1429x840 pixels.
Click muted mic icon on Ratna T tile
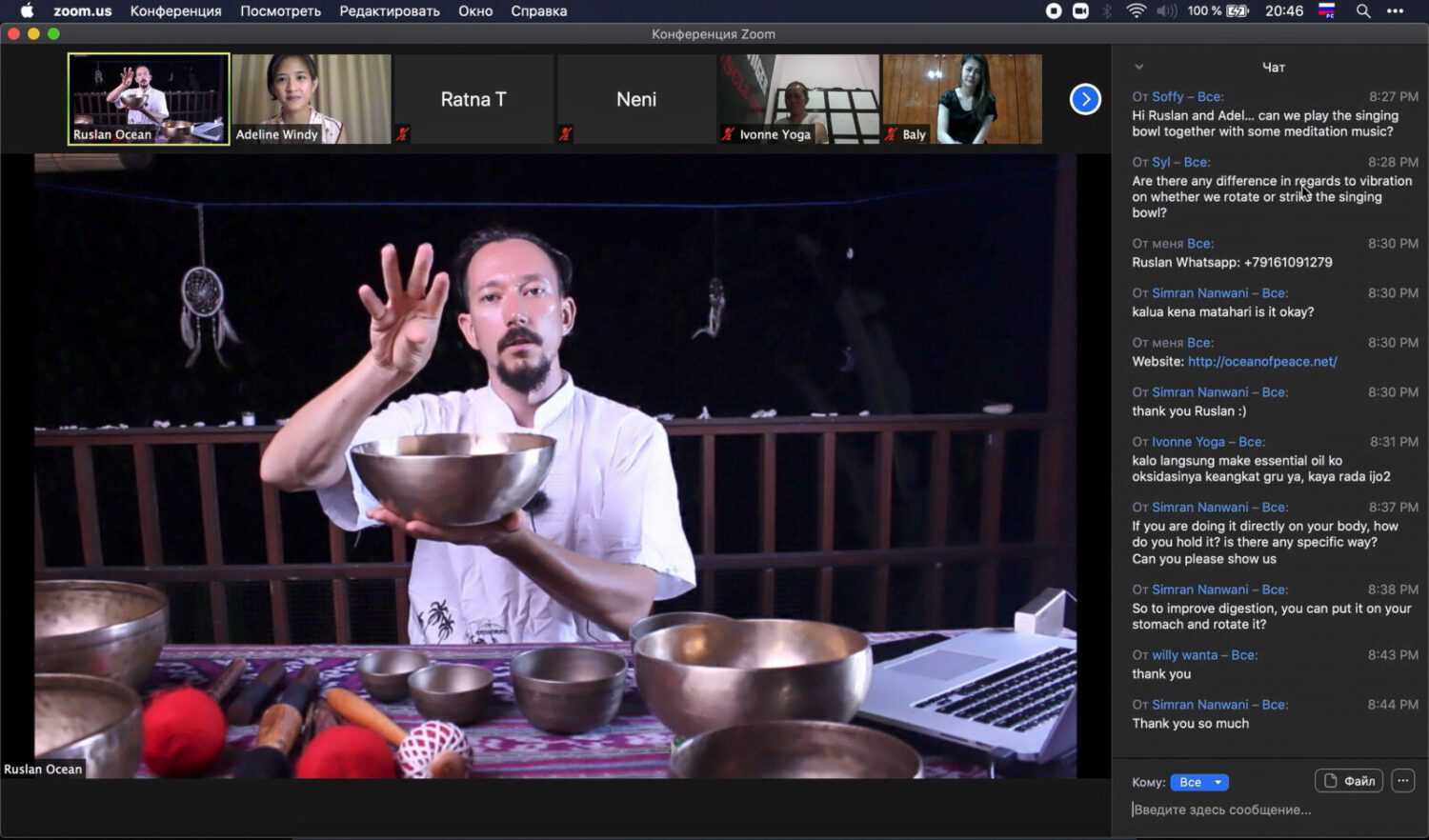(402, 134)
